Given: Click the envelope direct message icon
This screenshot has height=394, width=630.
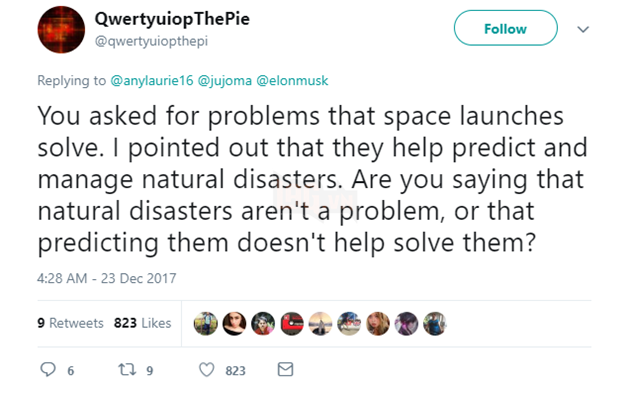Looking at the screenshot, I should (285, 369).
